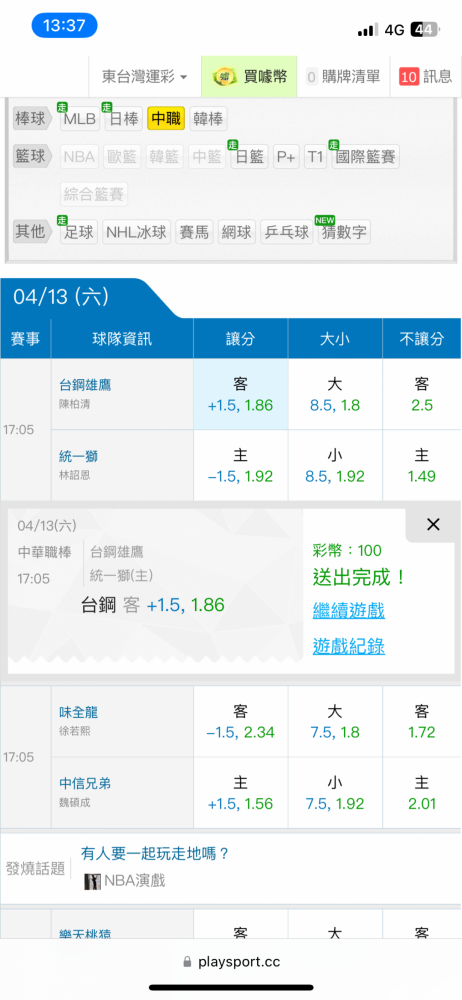Screen dimensions: 462x1000
Task: Pick 客 1.72 moneyline for 味全龍
Action: (x=422, y=722)
